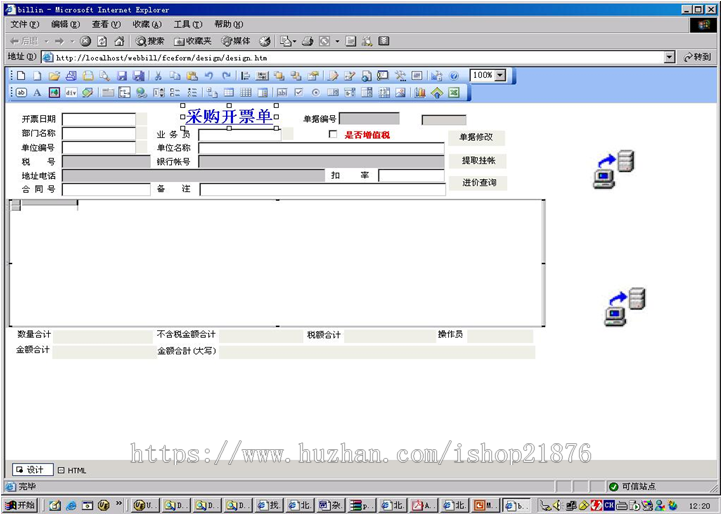Click the 提取挂帐 button
The image size is (722, 515).
tap(478, 160)
